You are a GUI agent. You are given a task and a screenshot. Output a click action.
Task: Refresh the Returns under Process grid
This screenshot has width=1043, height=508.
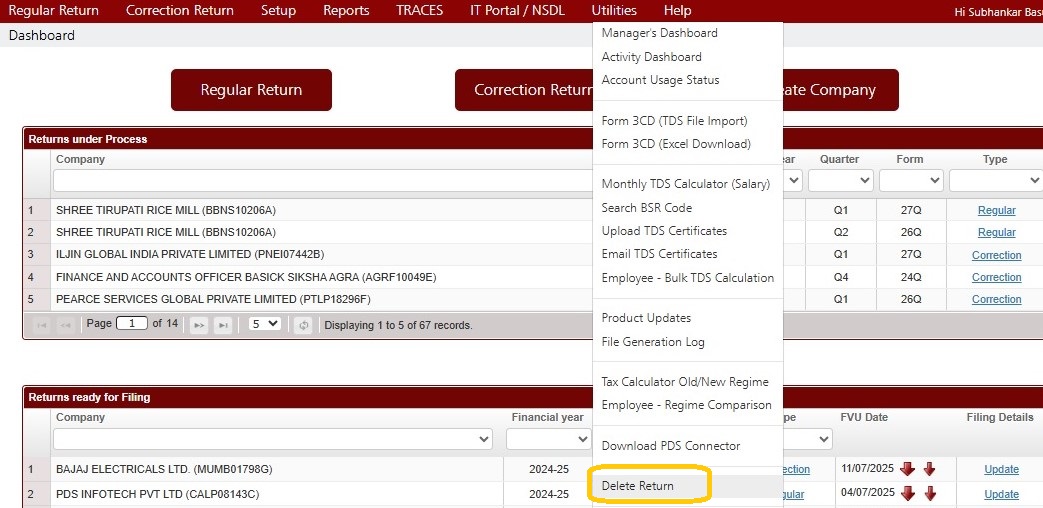coord(303,325)
